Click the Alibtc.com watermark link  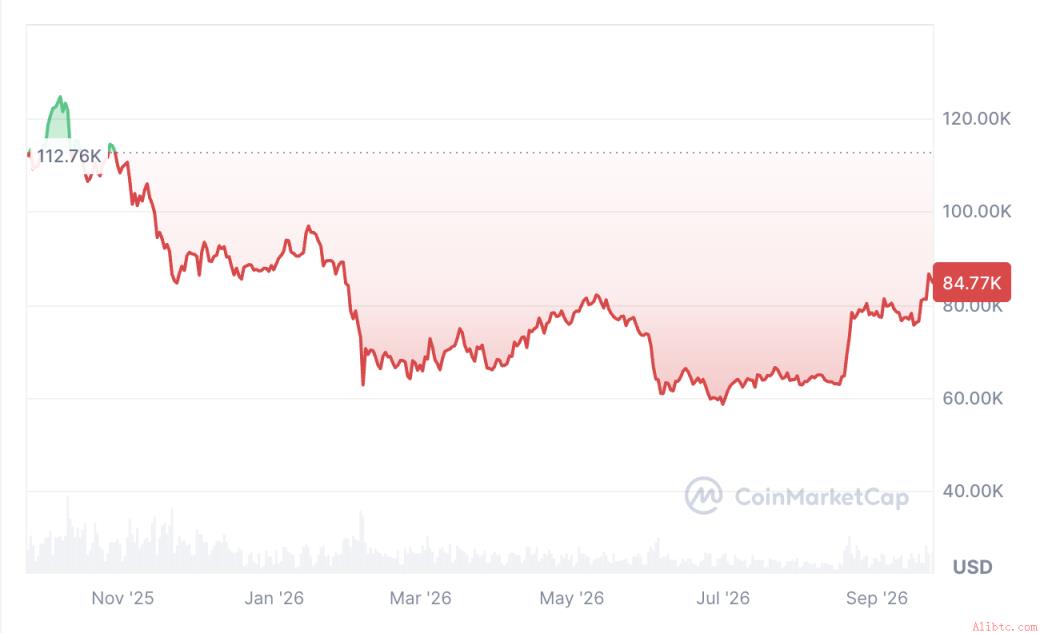[x=1004, y=626]
